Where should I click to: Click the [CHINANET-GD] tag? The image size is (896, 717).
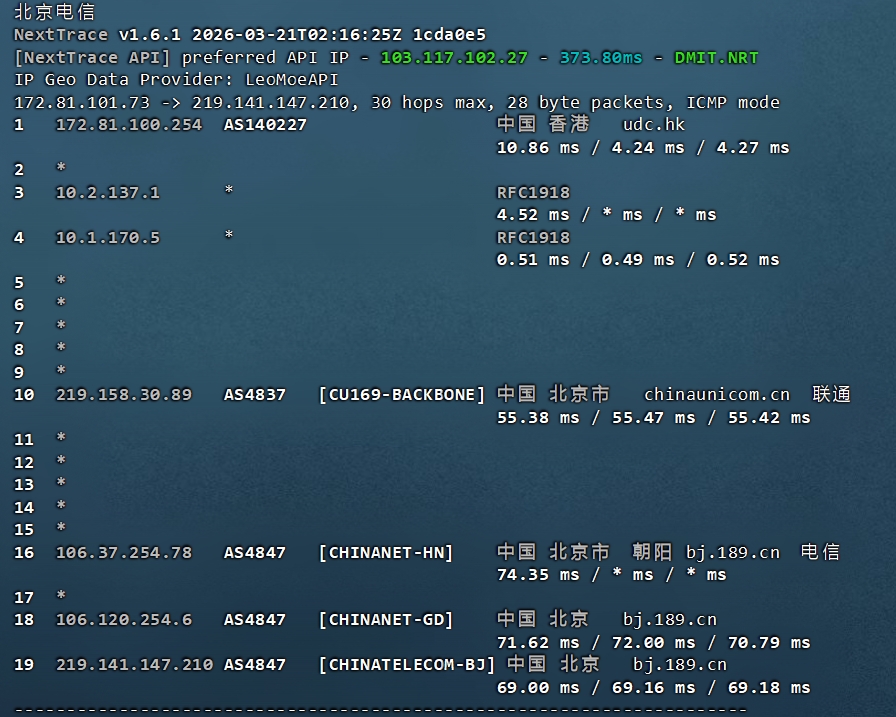[x=385, y=620]
